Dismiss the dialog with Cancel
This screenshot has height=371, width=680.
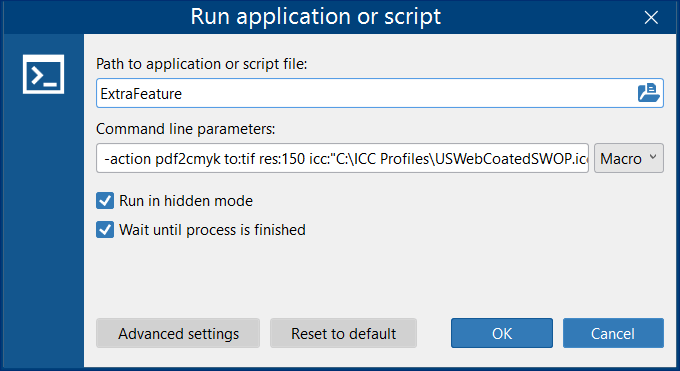pos(613,333)
